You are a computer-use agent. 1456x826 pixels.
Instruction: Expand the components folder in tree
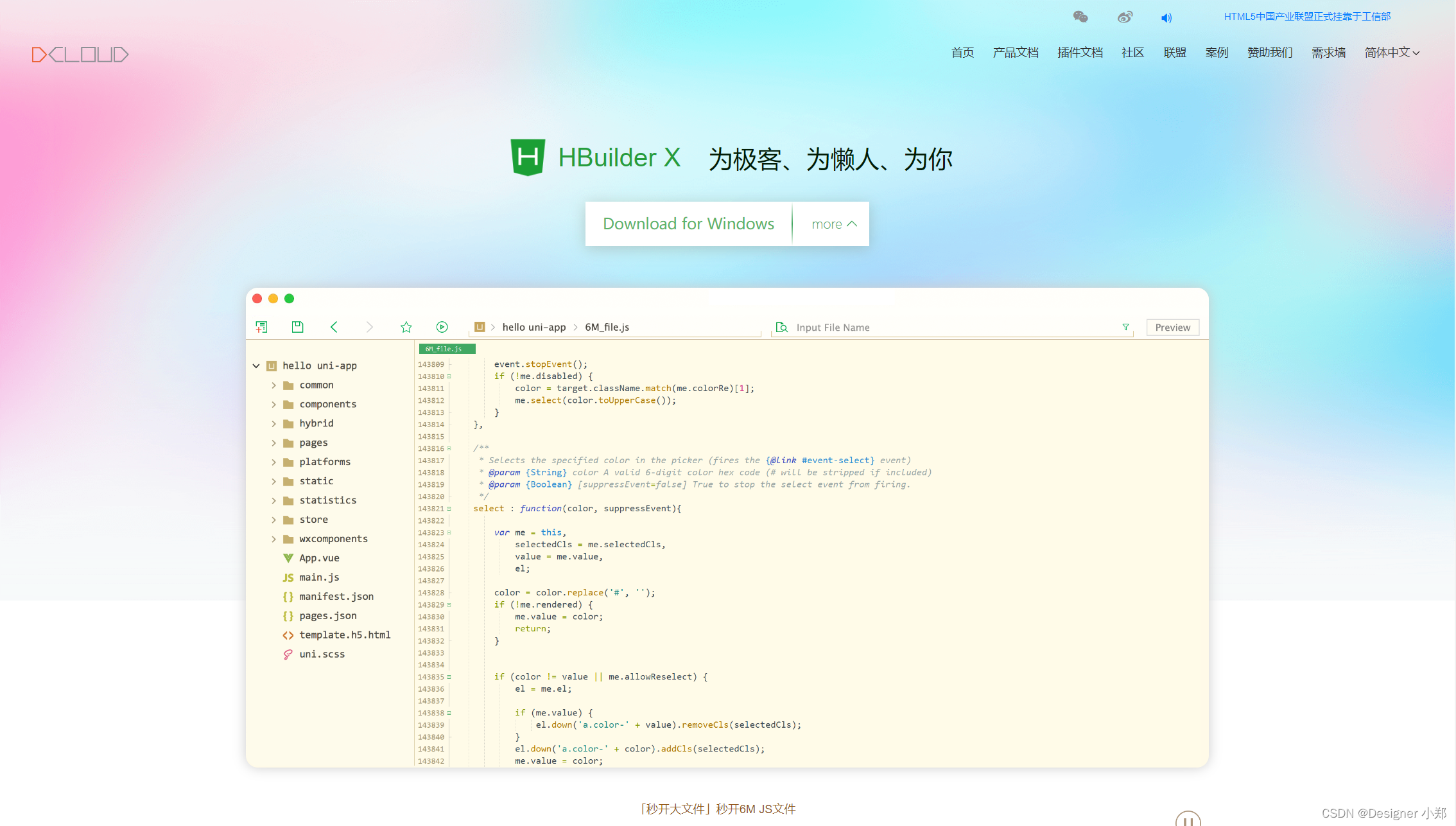(x=274, y=405)
